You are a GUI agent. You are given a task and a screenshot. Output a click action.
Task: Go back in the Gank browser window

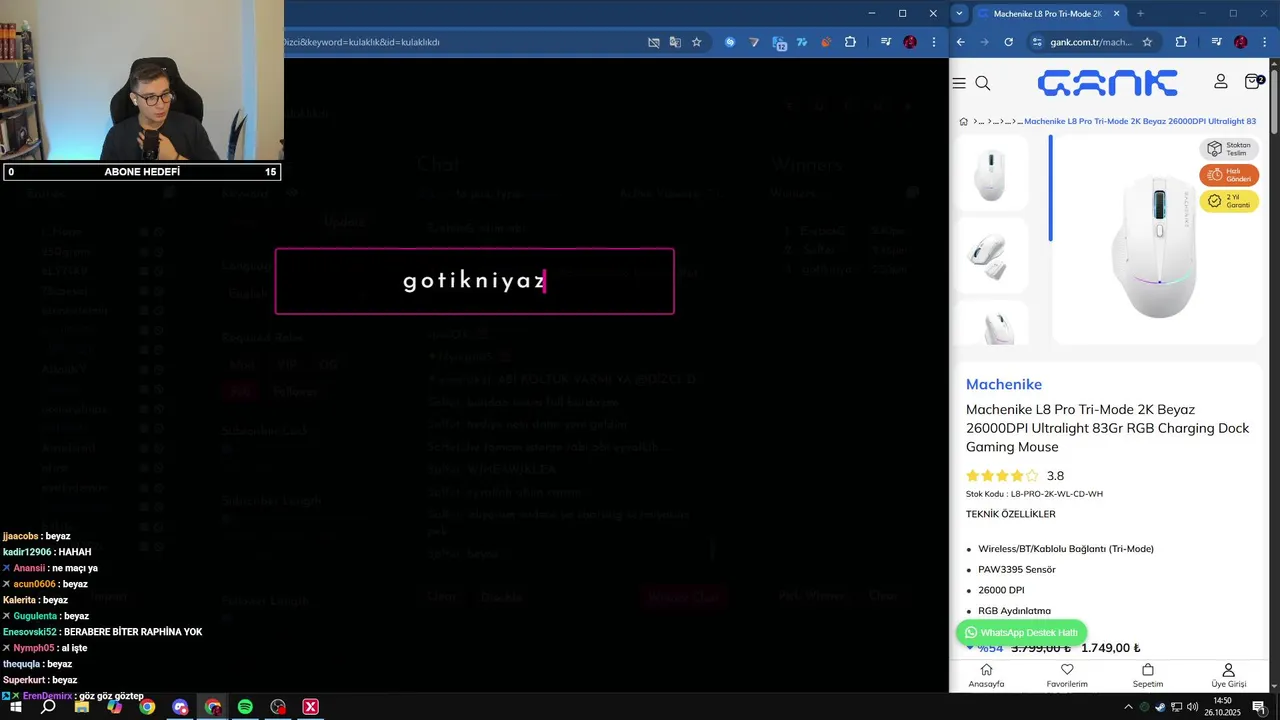tap(961, 42)
